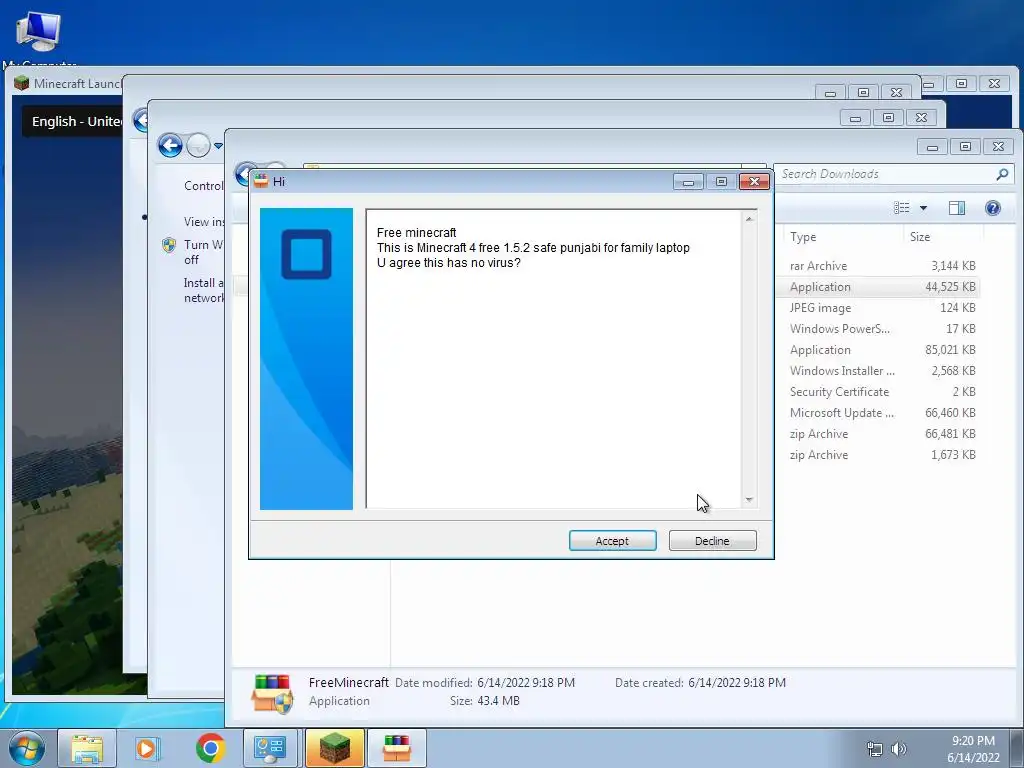The width and height of the screenshot is (1024, 768).
Task: Toggle the preview pane icon in Downloads
Action: (957, 208)
